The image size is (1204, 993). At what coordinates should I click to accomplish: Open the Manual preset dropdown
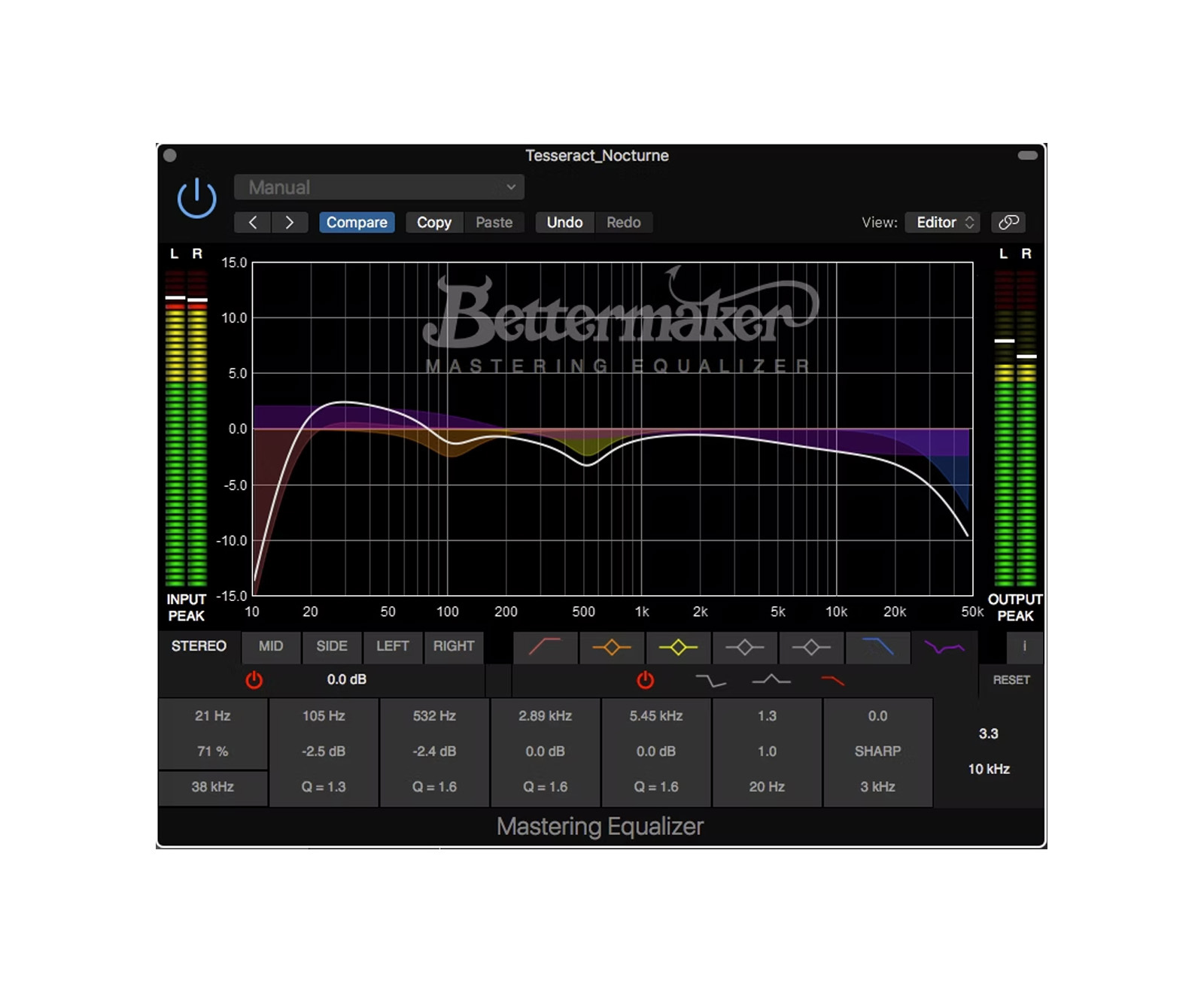[x=379, y=187]
